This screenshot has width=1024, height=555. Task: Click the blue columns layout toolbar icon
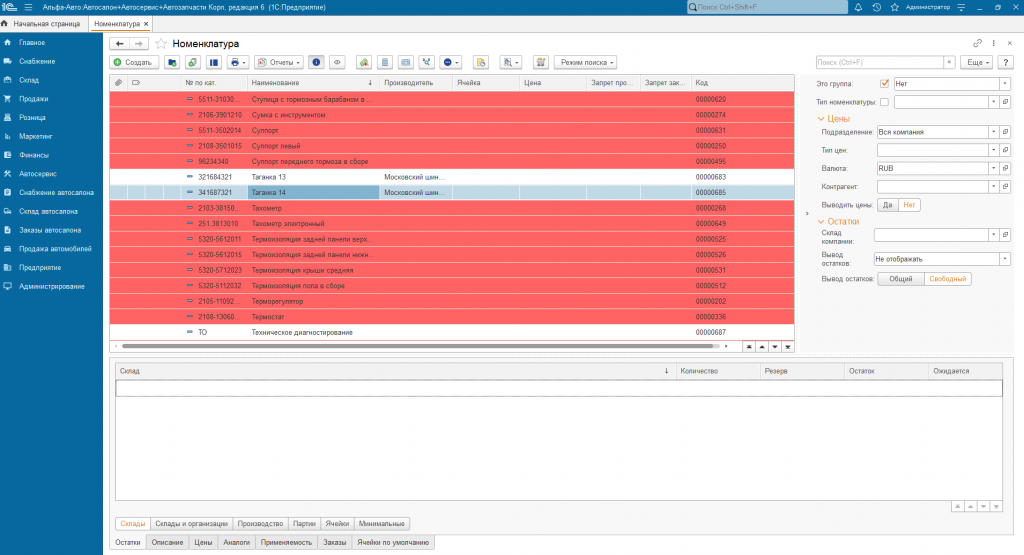[x=214, y=63]
